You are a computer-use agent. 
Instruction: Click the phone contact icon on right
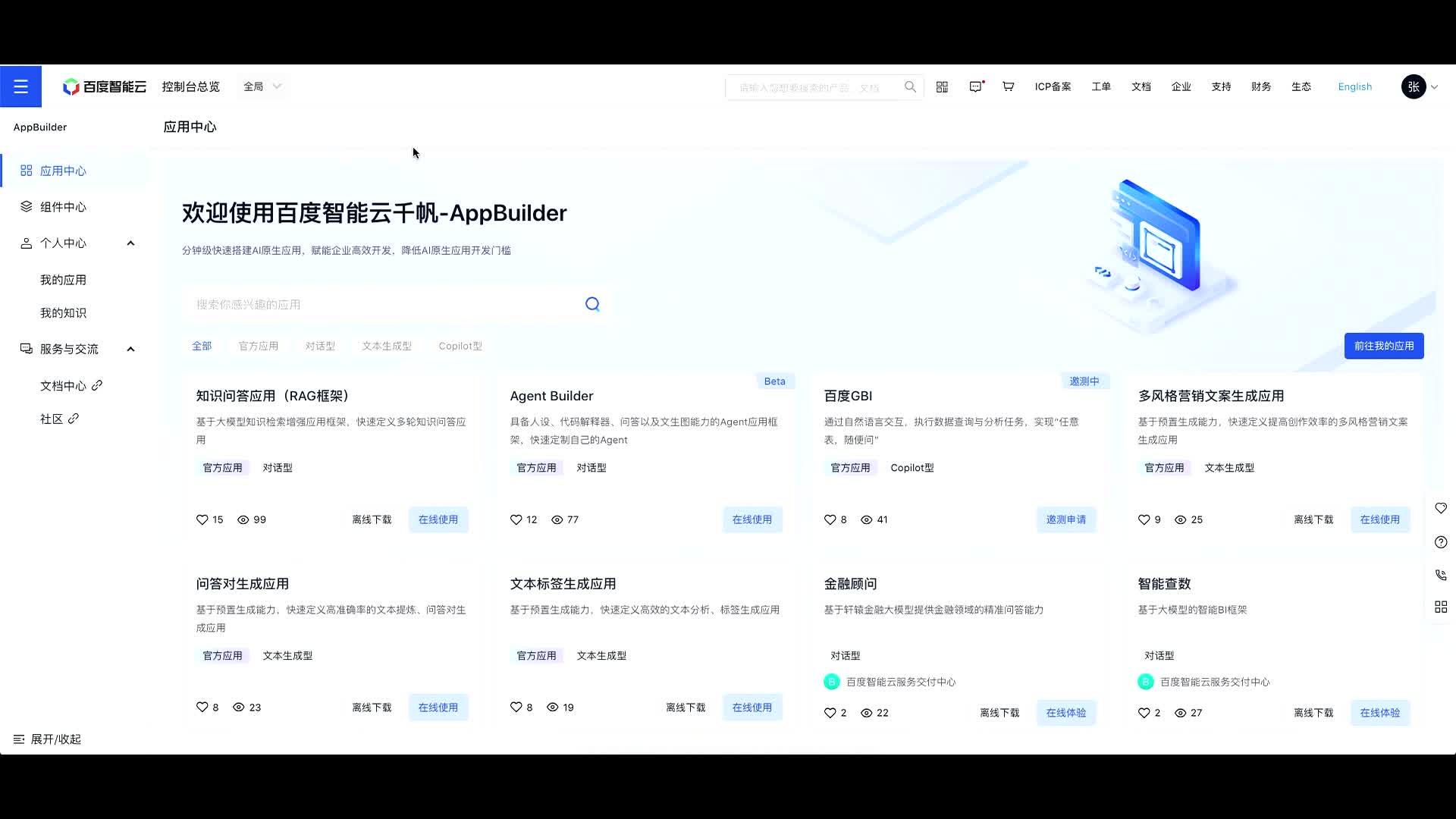click(x=1441, y=575)
